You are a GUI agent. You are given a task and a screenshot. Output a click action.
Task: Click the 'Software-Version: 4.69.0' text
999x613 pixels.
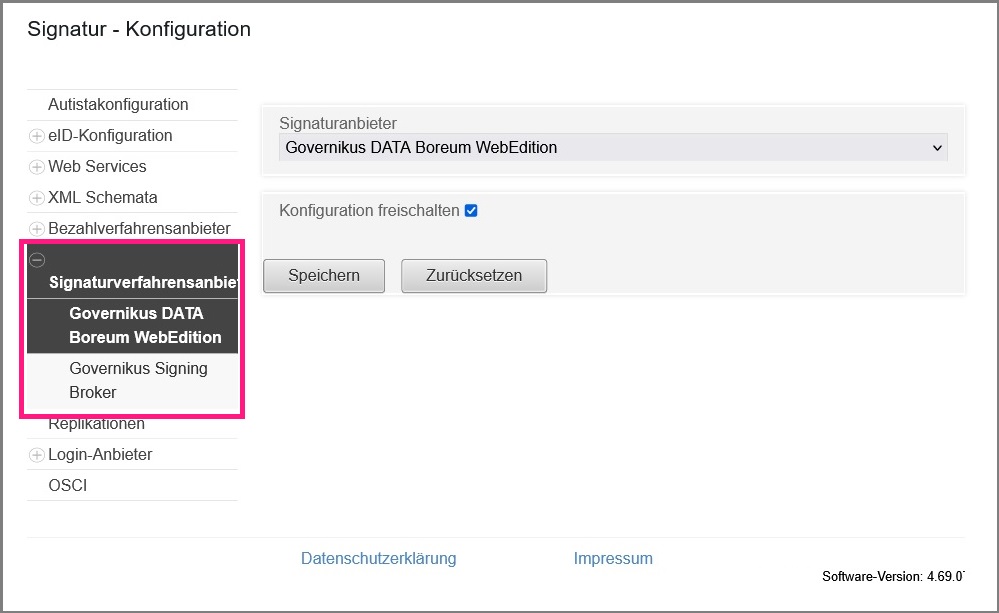click(x=893, y=577)
